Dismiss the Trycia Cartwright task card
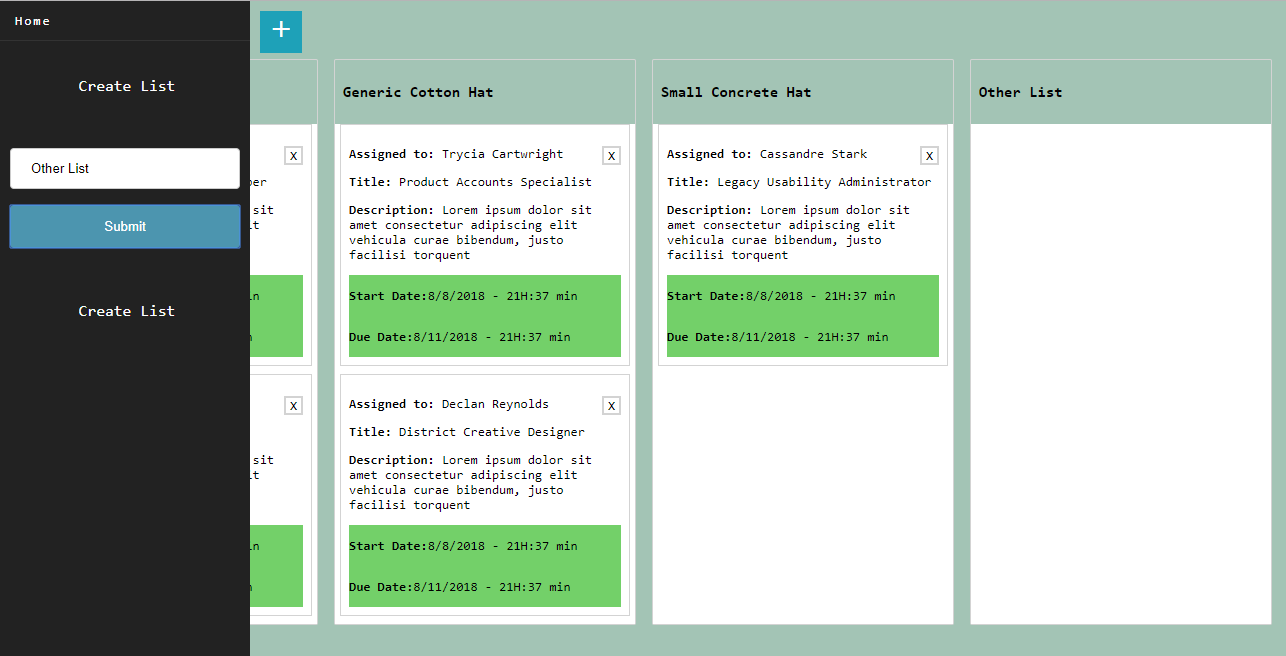This screenshot has height=656, width=1286. 611,155
